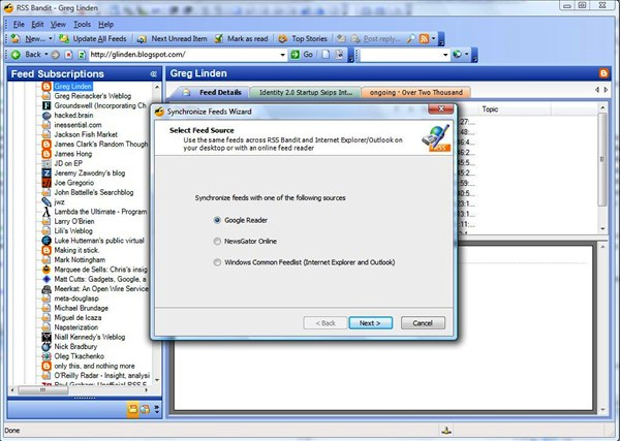This screenshot has height=441, width=620.
Task: Click the Top Stories icon
Action: click(282, 38)
